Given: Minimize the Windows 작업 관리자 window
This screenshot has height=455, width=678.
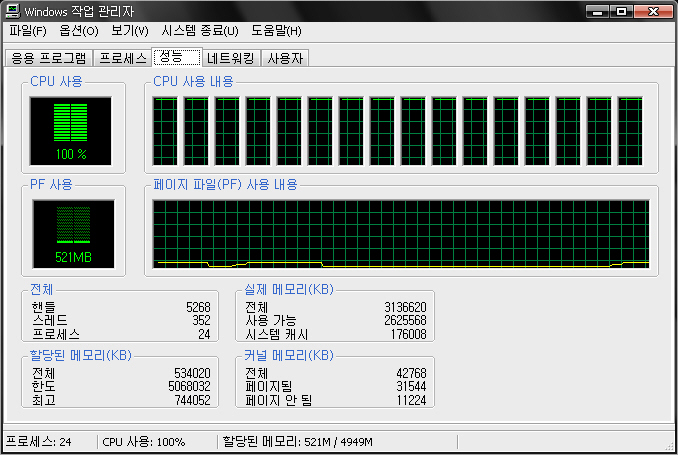Looking at the screenshot, I should tap(598, 11).
